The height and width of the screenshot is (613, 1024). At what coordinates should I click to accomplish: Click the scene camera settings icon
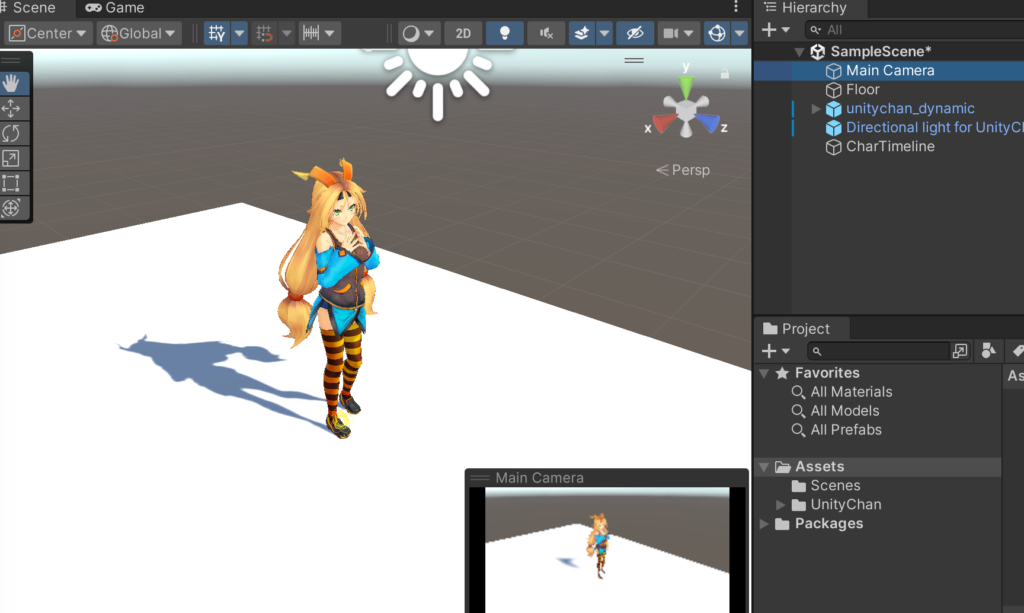pyautogui.click(x=671, y=33)
